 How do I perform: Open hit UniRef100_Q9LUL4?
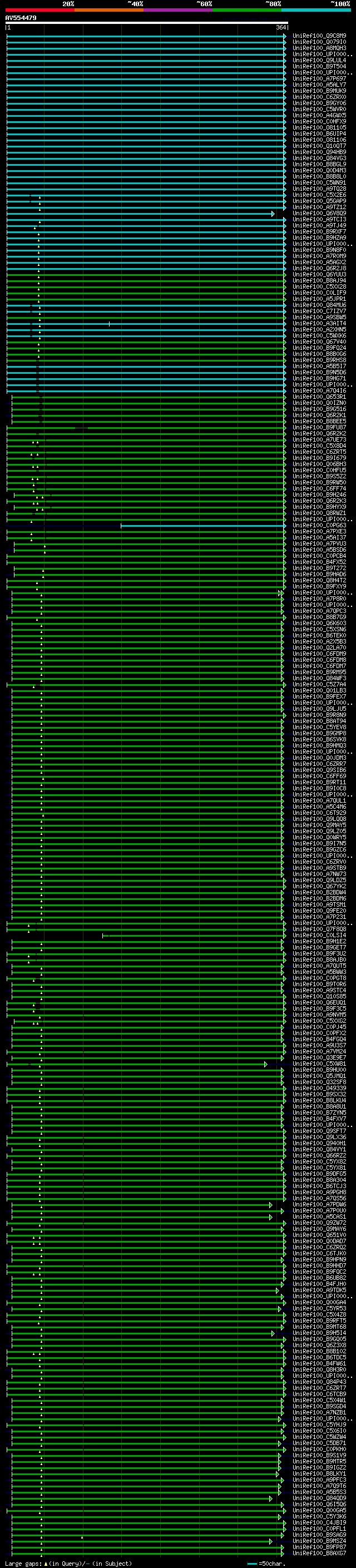[319, 60]
